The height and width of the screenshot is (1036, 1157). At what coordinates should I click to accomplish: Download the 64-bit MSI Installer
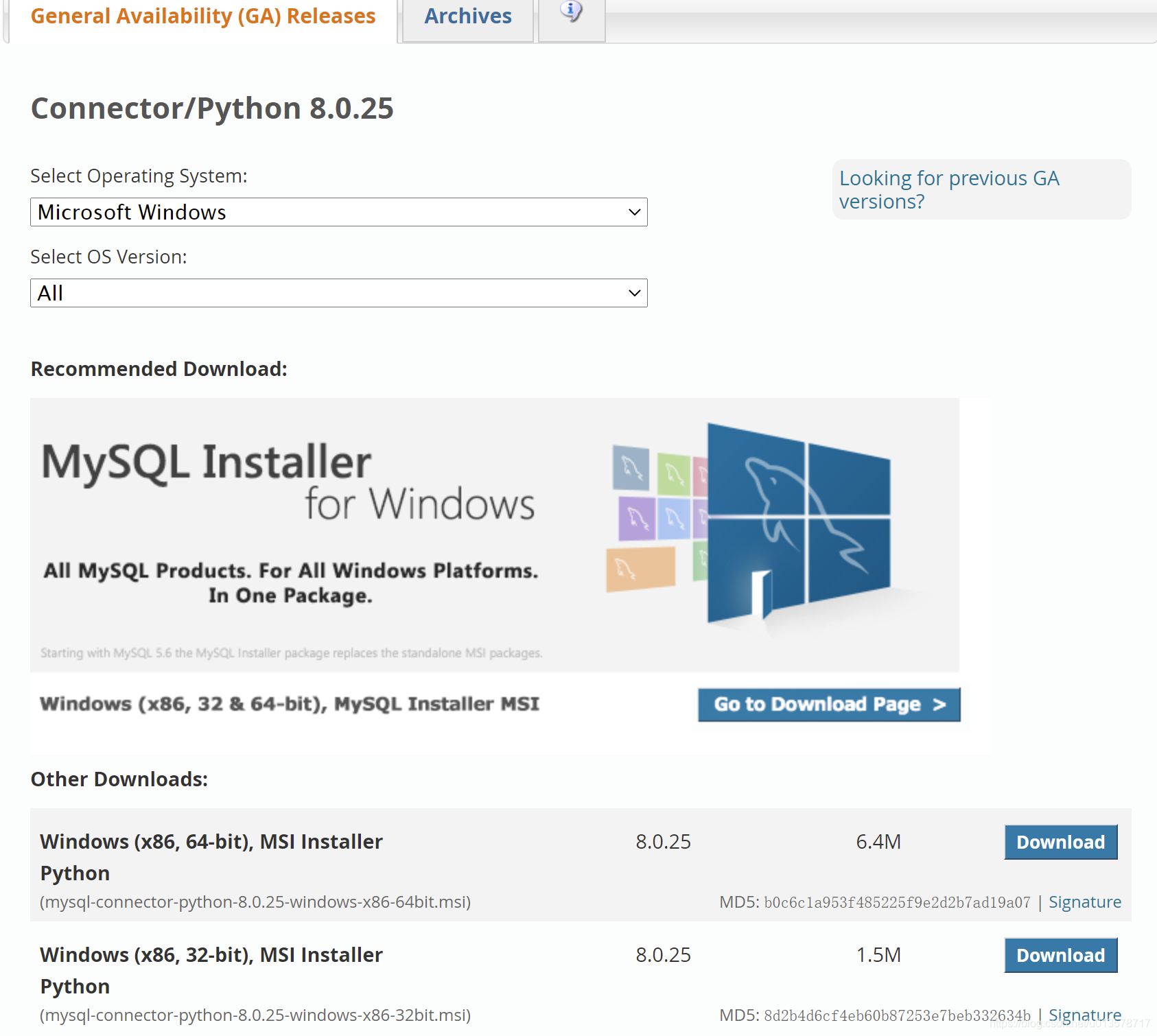pyautogui.click(x=1061, y=842)
